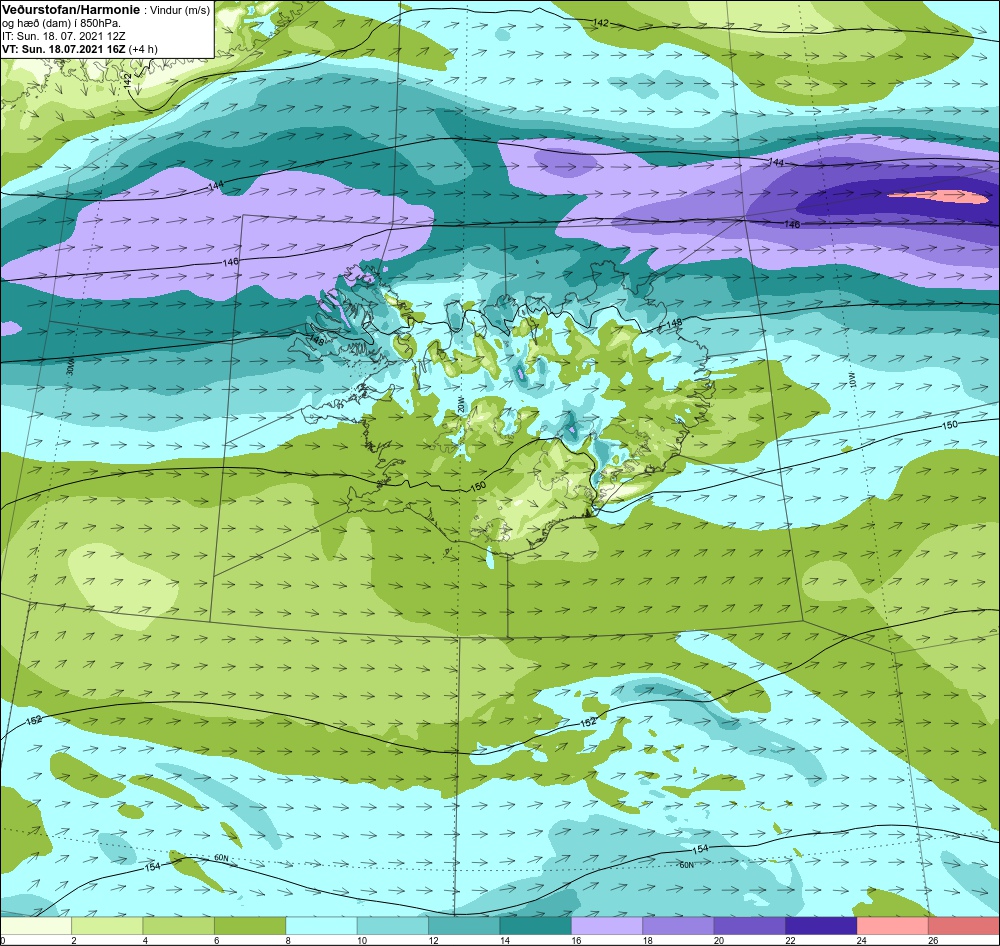Screen dimensions: 1000x946
Task: Select the dark teal 14–16 m/s legend swatch
Action: tap(536, 926)
